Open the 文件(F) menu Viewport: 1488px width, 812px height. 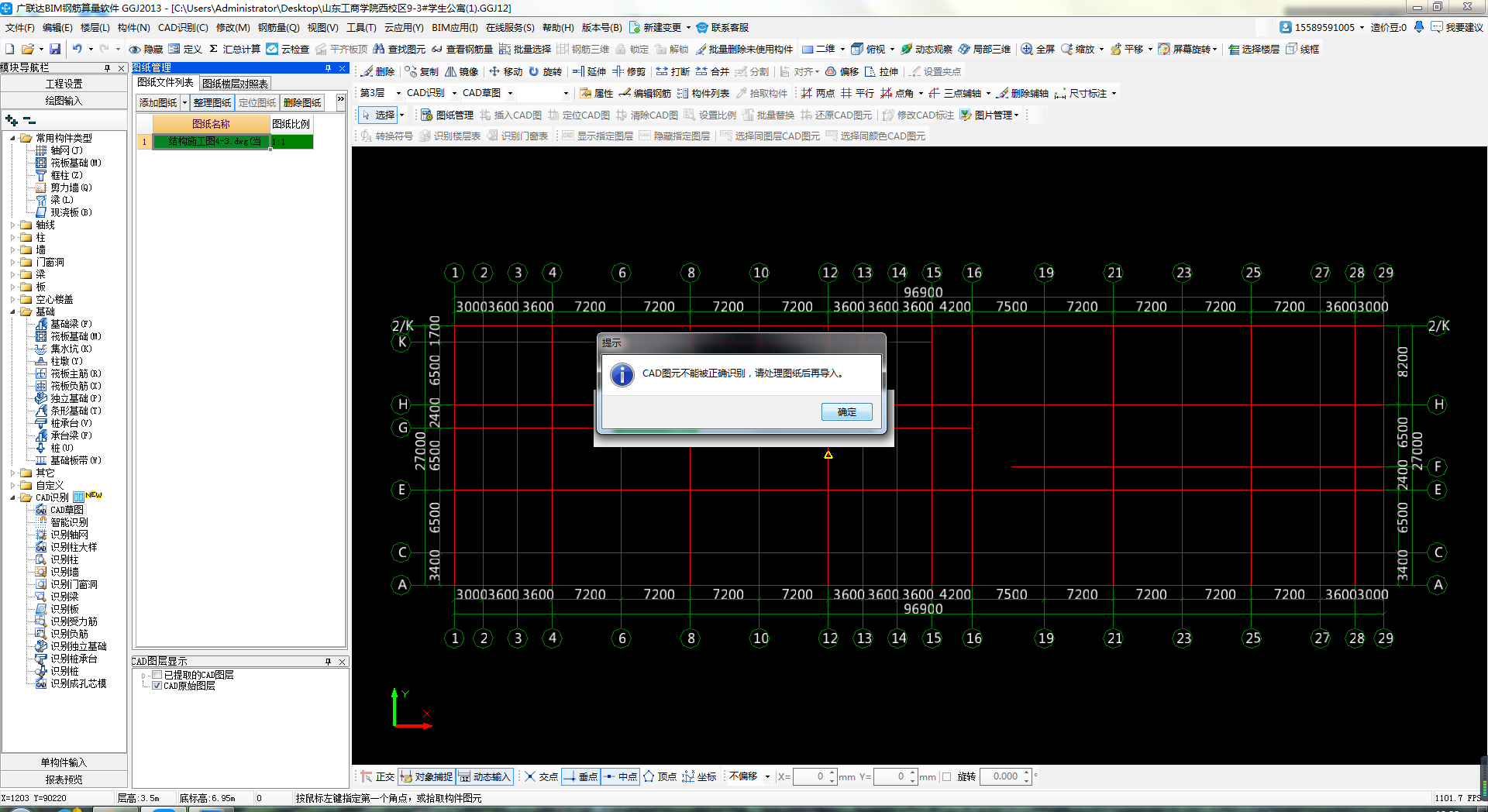[x=19, y=27]
